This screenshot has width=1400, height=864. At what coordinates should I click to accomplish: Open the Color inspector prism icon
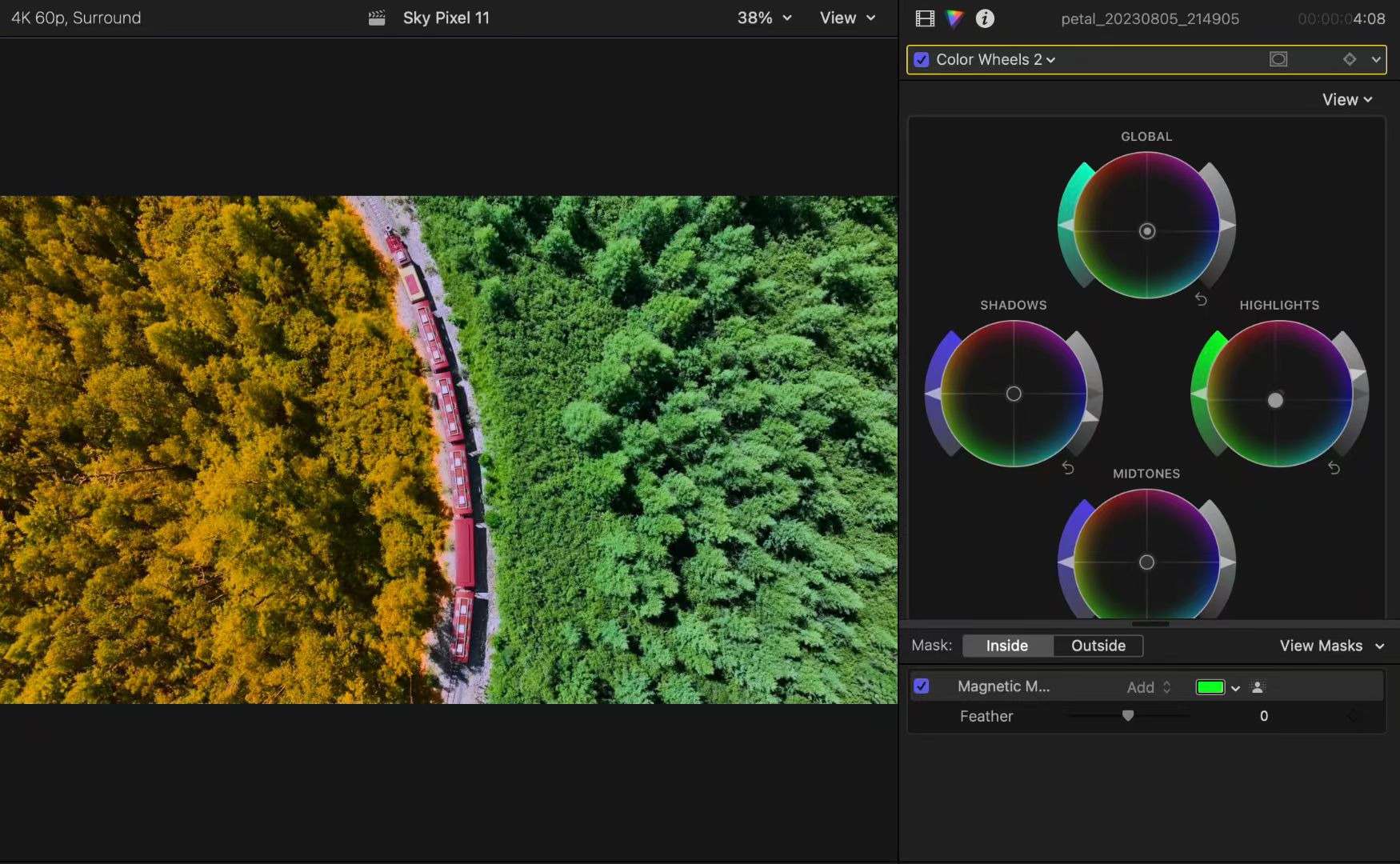954,18
